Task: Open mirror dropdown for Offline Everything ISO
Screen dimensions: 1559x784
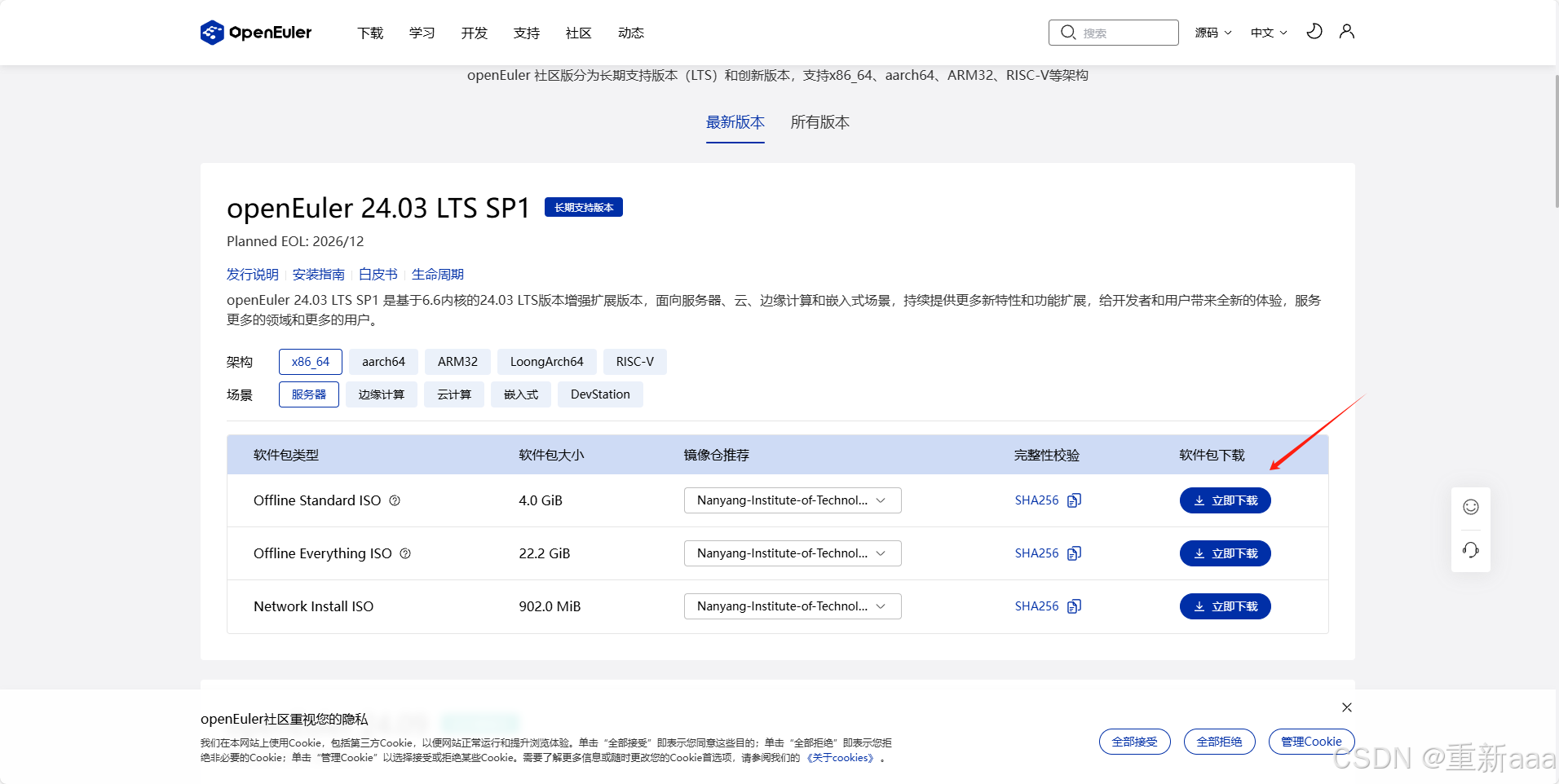Action: pyautogui.click(x=793, y=553)
